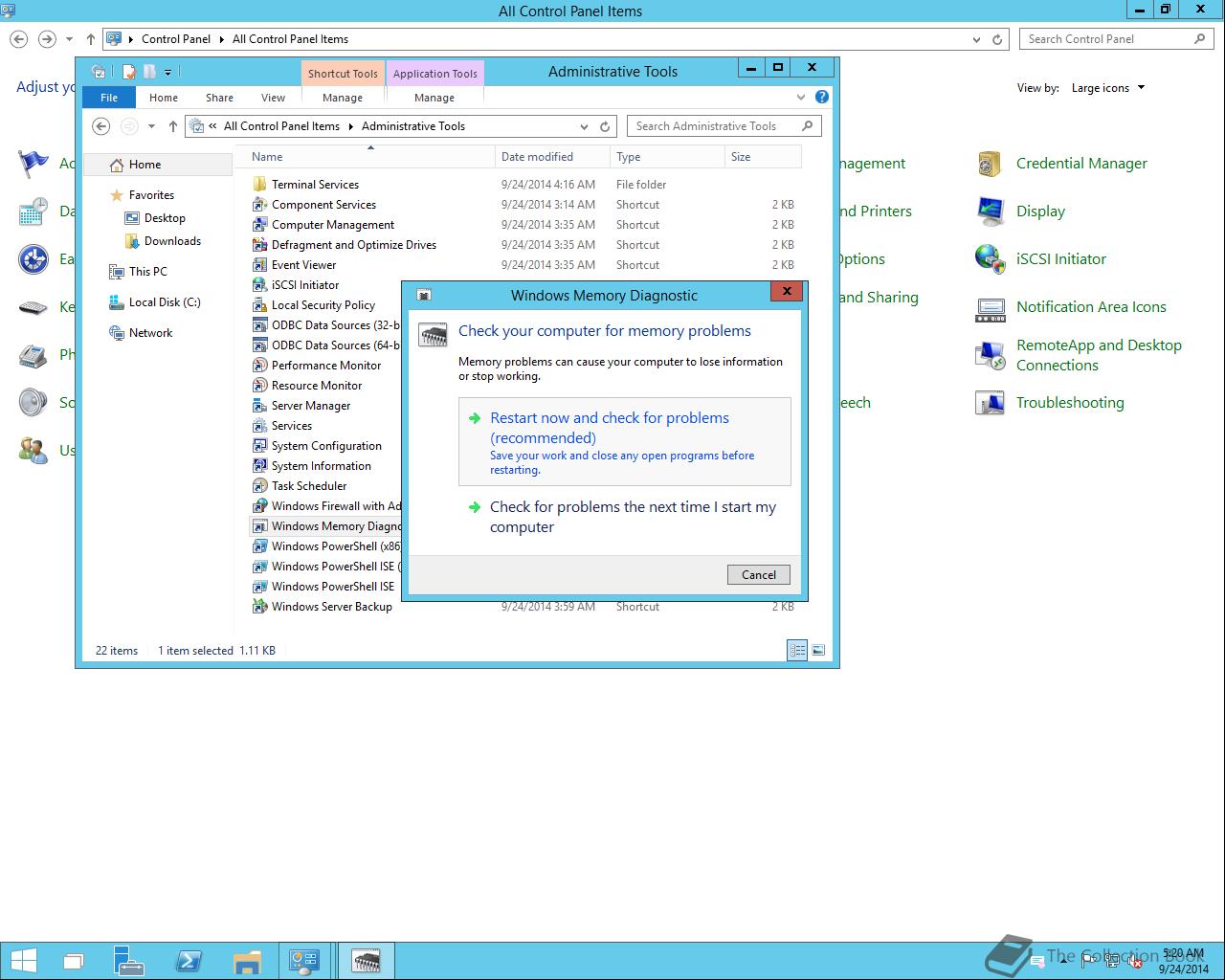Viewport: 1225px width, 980px height.
Task: Click the Local Security Policy icon
Action: click(x=259, y=305)
